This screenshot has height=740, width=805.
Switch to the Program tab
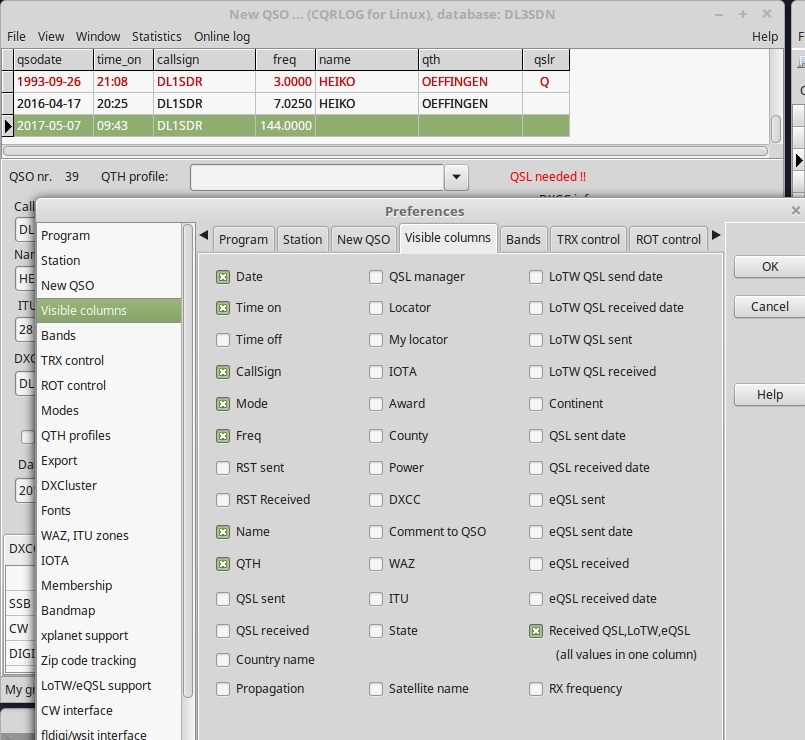click(x=243, y=240)
